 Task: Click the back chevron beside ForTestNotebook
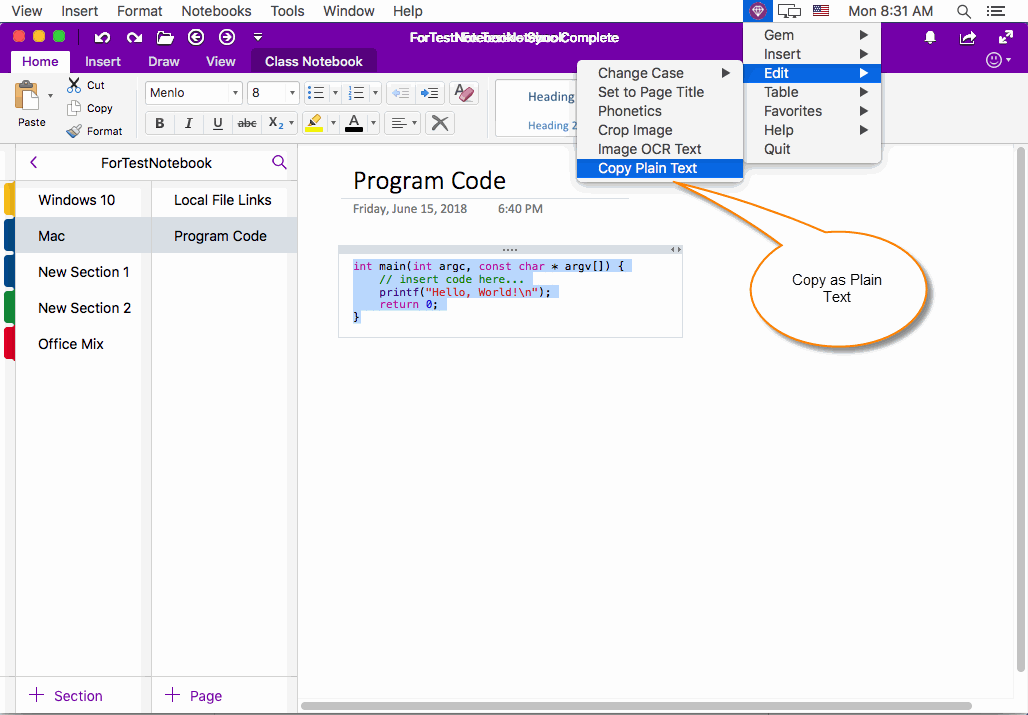(x=34, y=163)
